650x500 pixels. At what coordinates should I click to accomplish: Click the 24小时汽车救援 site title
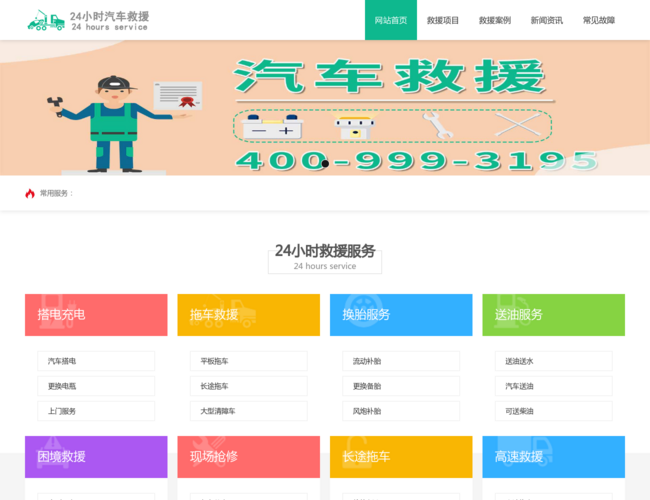(109, 16)
